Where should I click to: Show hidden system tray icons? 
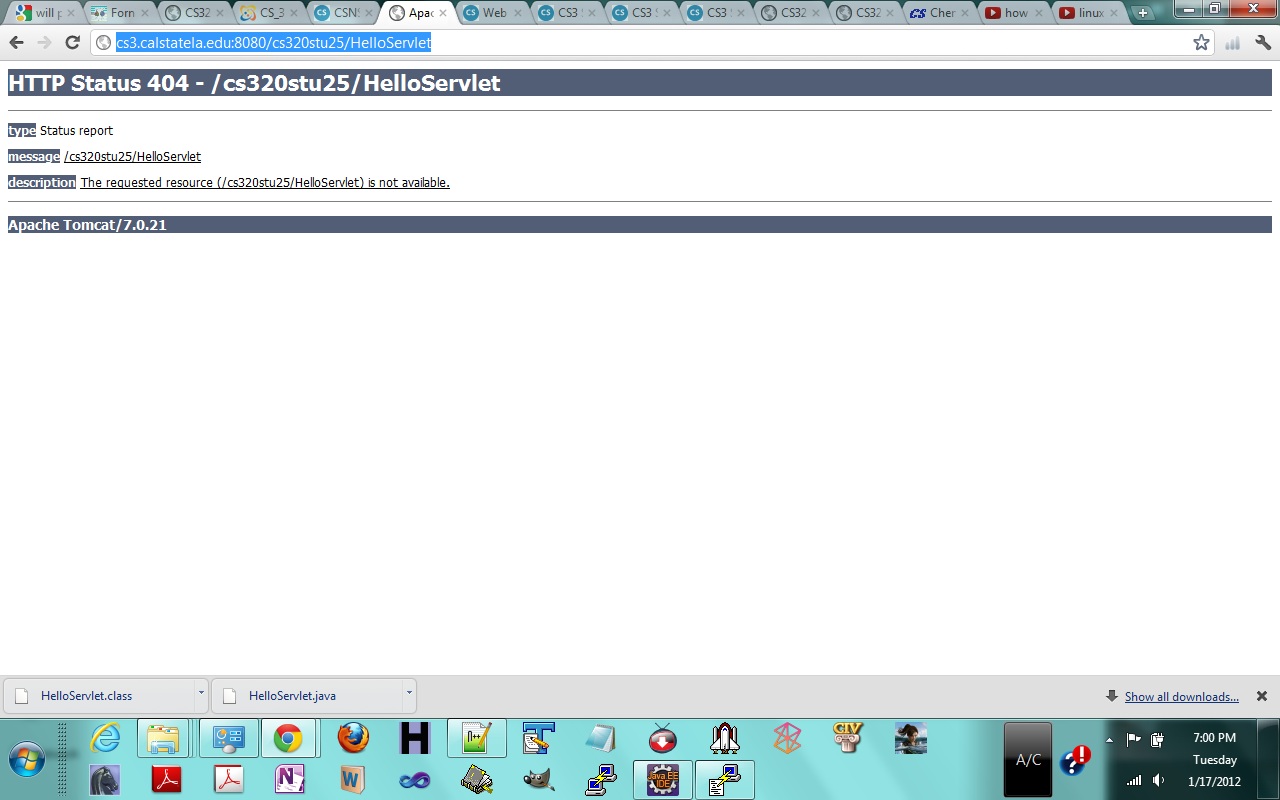click(x=1109, y=740)
